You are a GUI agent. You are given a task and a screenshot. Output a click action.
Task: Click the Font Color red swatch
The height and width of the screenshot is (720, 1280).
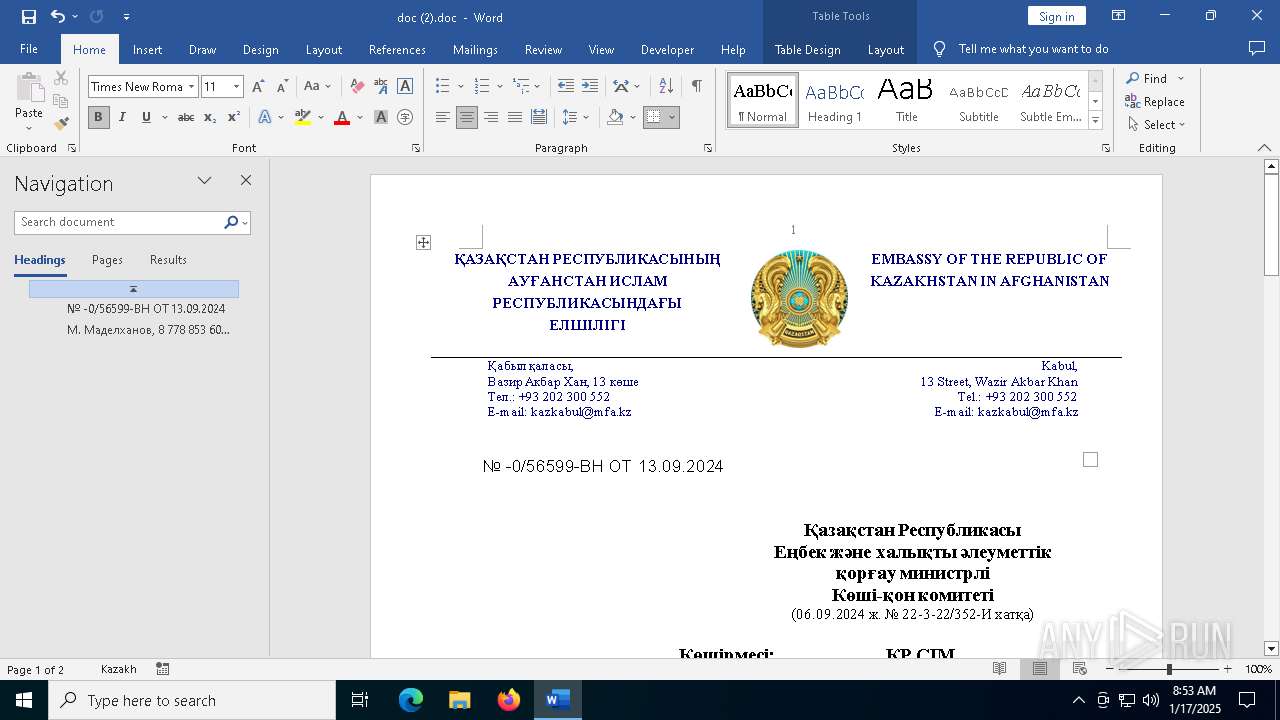342,117
